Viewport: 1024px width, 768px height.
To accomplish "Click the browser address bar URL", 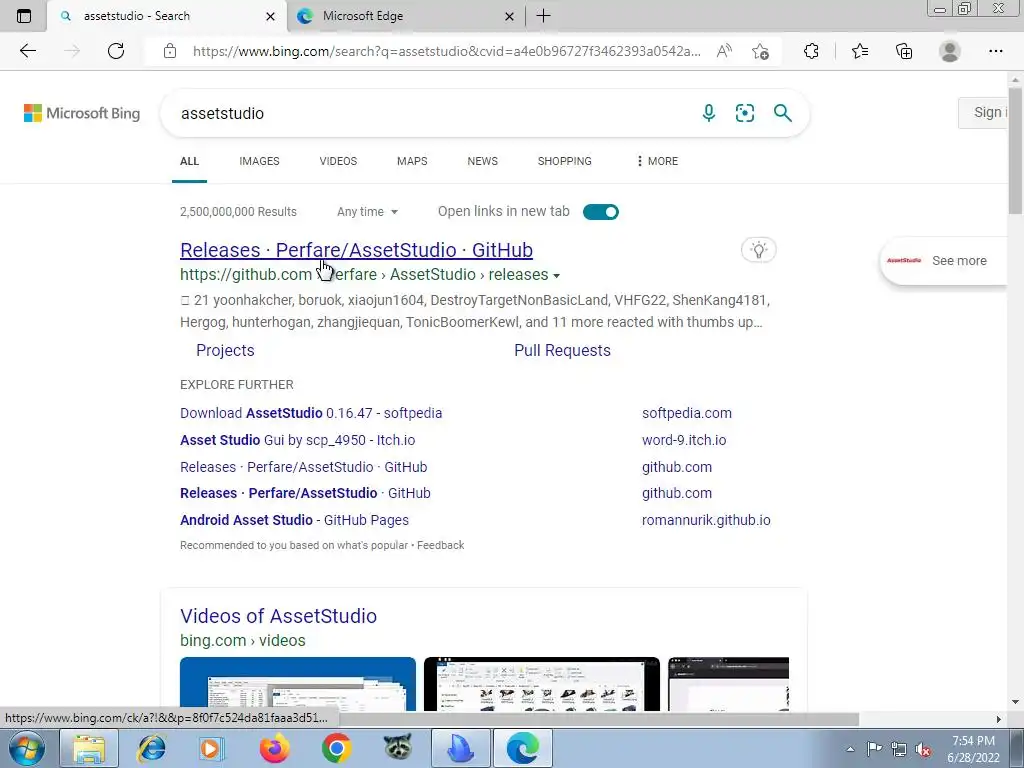I will pos(447,51).
